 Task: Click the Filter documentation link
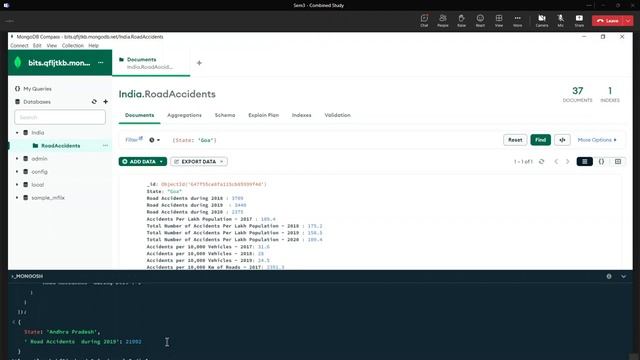(x=133, y=140)
